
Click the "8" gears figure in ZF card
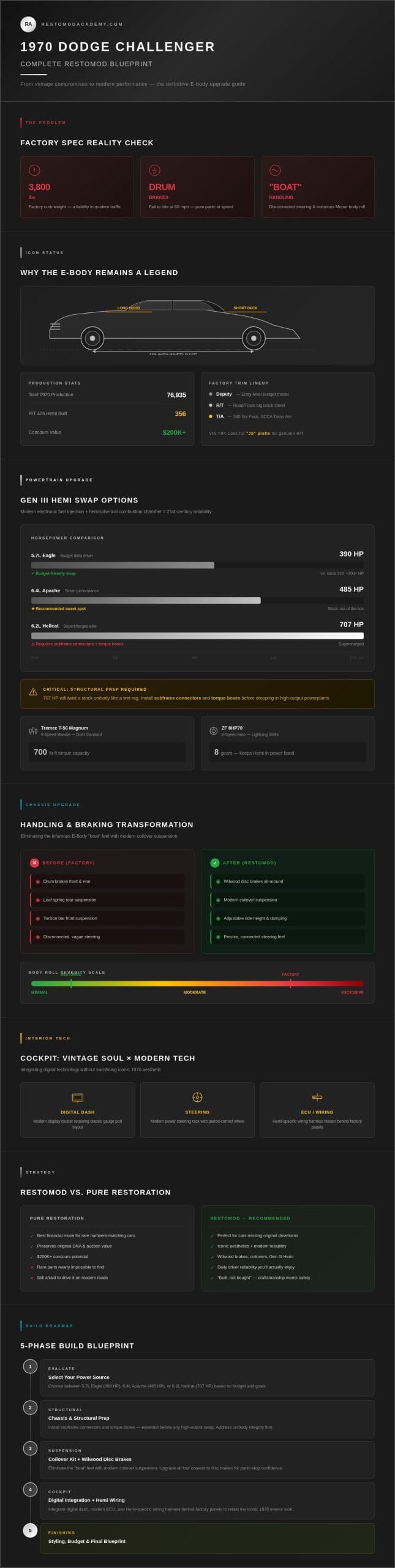click(216, 752)
